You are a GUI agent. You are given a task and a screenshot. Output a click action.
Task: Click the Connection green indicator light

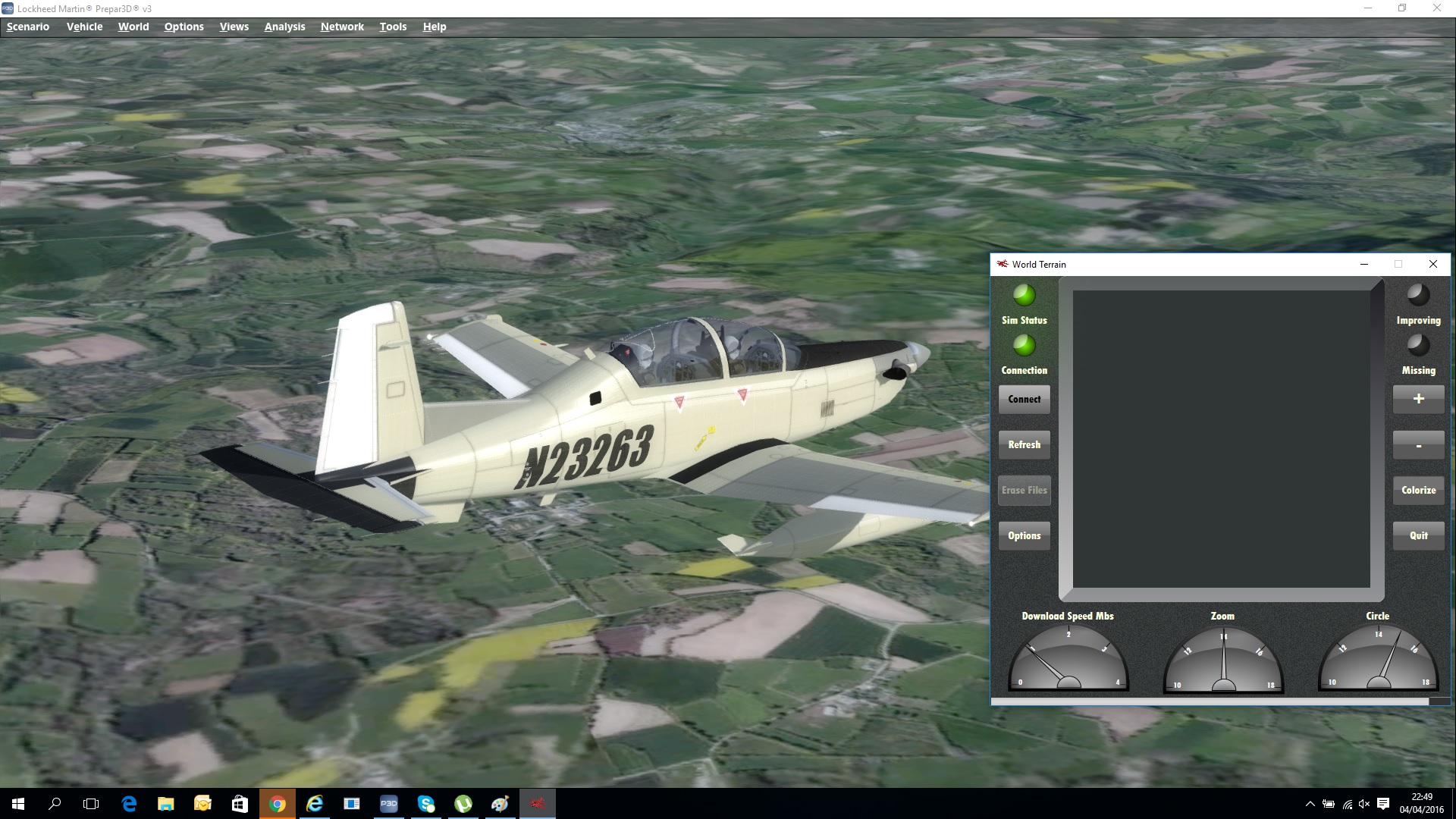point(1024,345)
